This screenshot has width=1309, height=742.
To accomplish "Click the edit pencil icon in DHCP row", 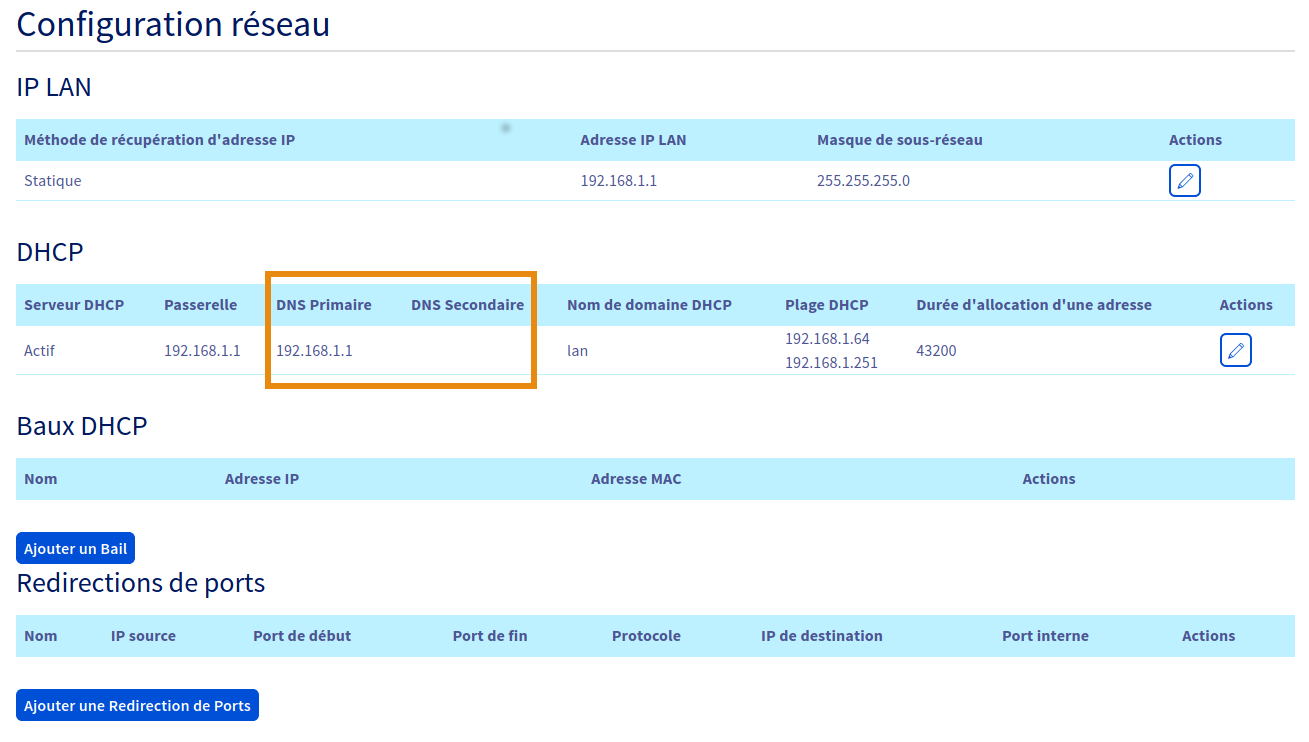I will tap(1235, 350).
